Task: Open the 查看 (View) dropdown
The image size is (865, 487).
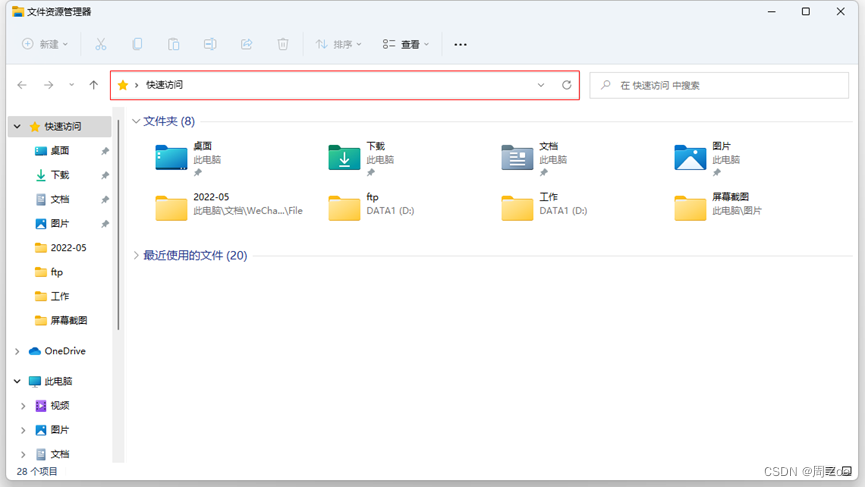Action: click(405, 44)
